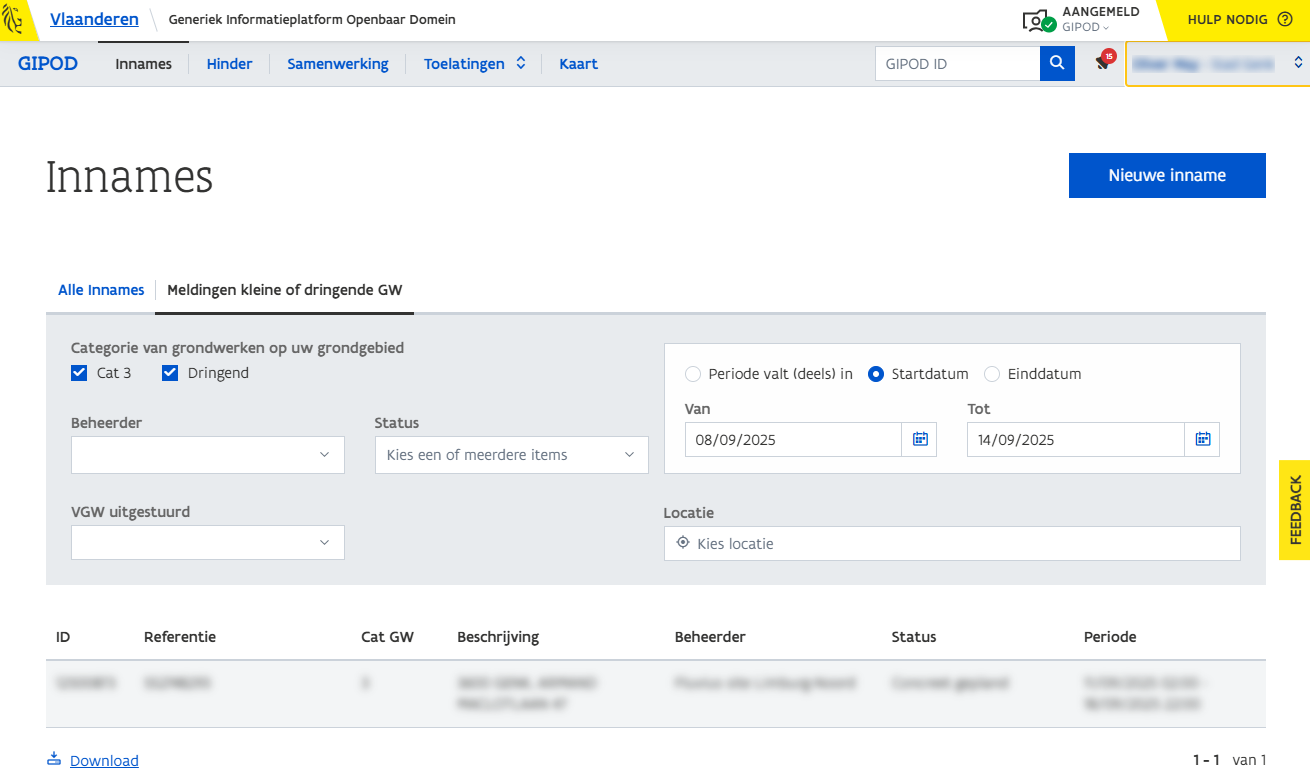Open the Feedback side tab
The width and height of the screenshot is (1310, 780).
click(1295, 510)
